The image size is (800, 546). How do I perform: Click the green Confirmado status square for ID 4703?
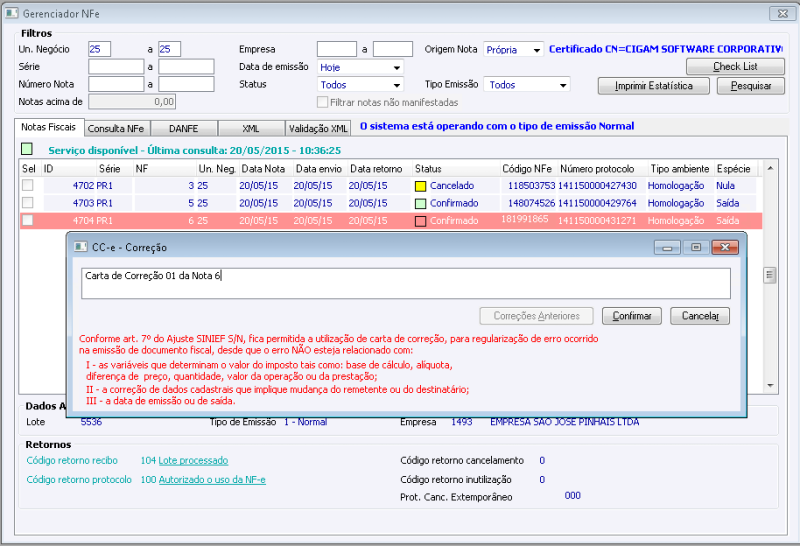420,204
